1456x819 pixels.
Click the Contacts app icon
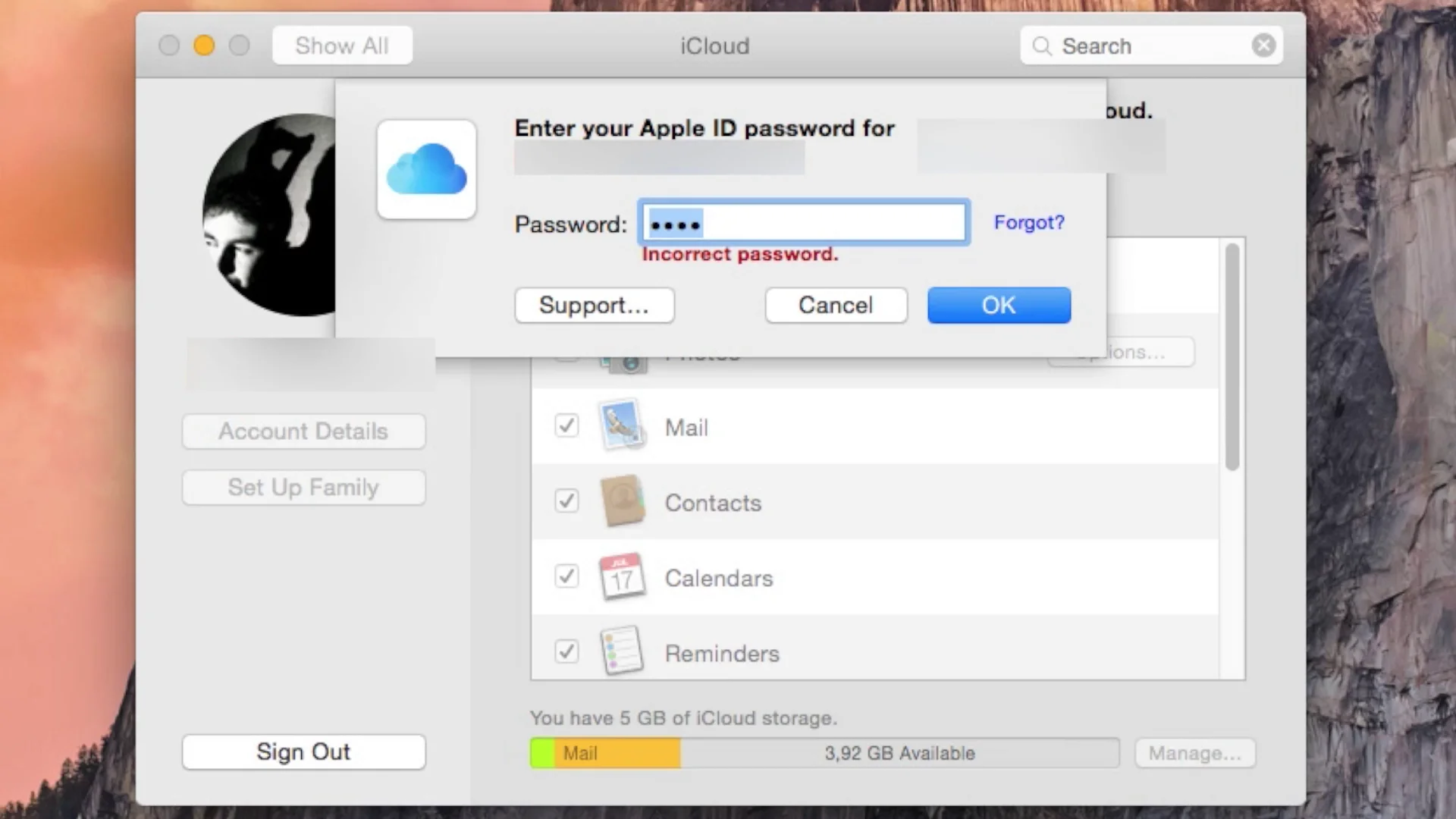click(x=622, y=501)
